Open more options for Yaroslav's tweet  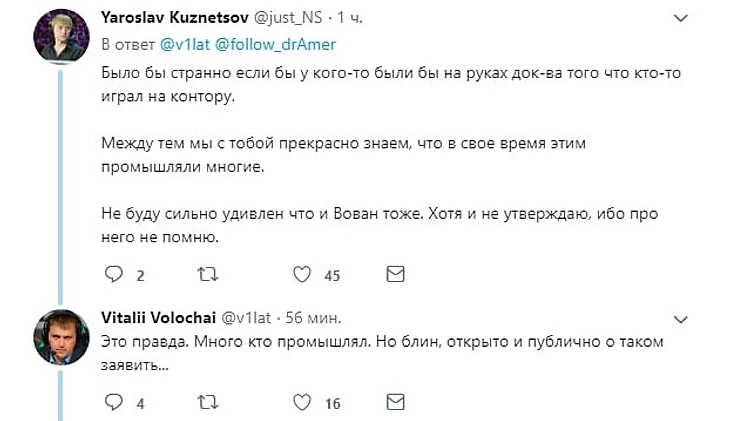[681, 19]
